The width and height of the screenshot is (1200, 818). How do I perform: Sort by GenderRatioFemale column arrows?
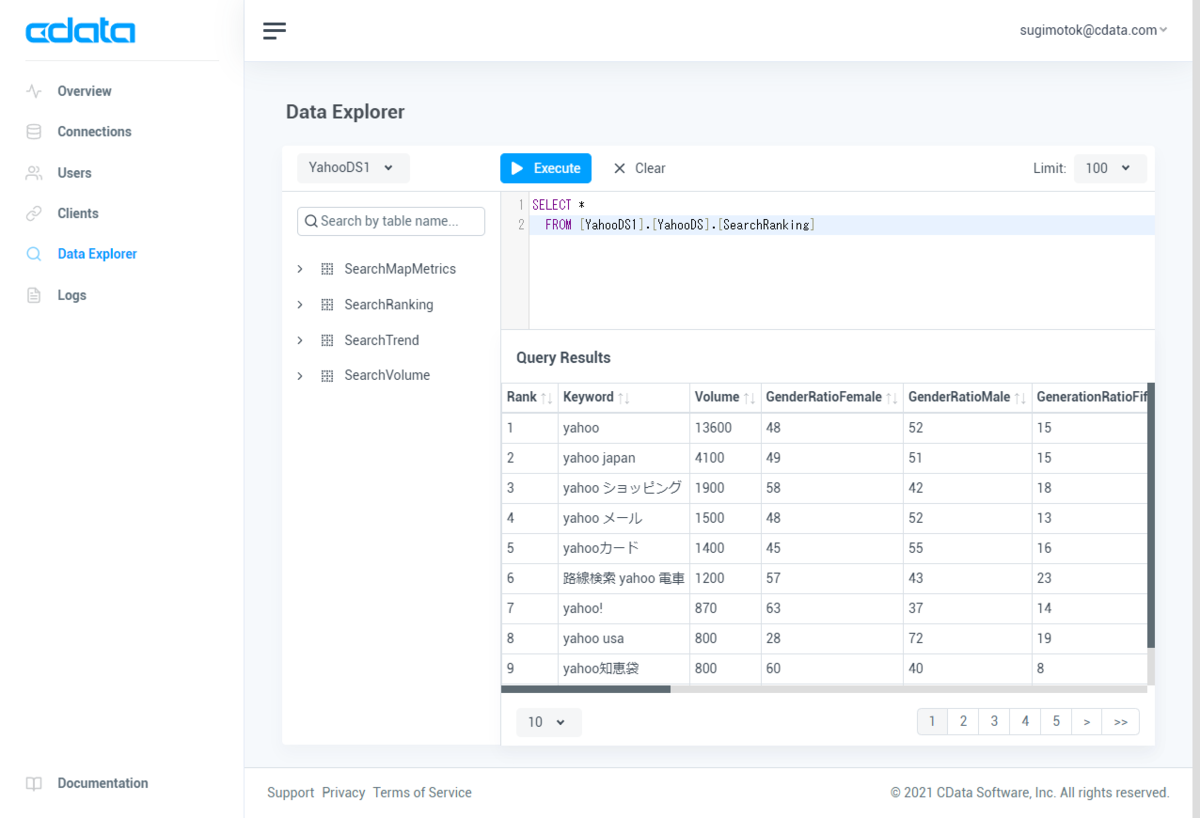892,398
